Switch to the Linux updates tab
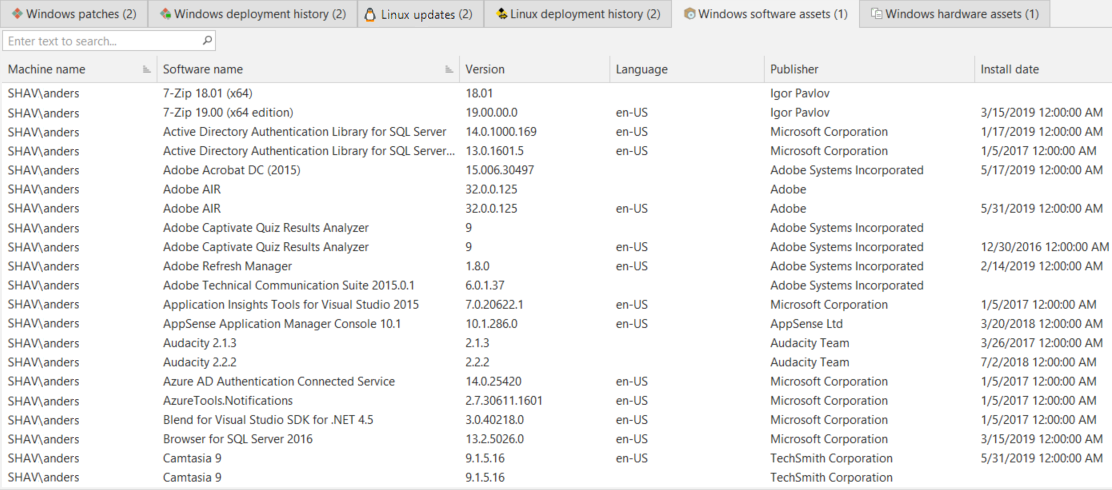The height and width of the screenshot is (490, 1112). click(x=419, y=13)
